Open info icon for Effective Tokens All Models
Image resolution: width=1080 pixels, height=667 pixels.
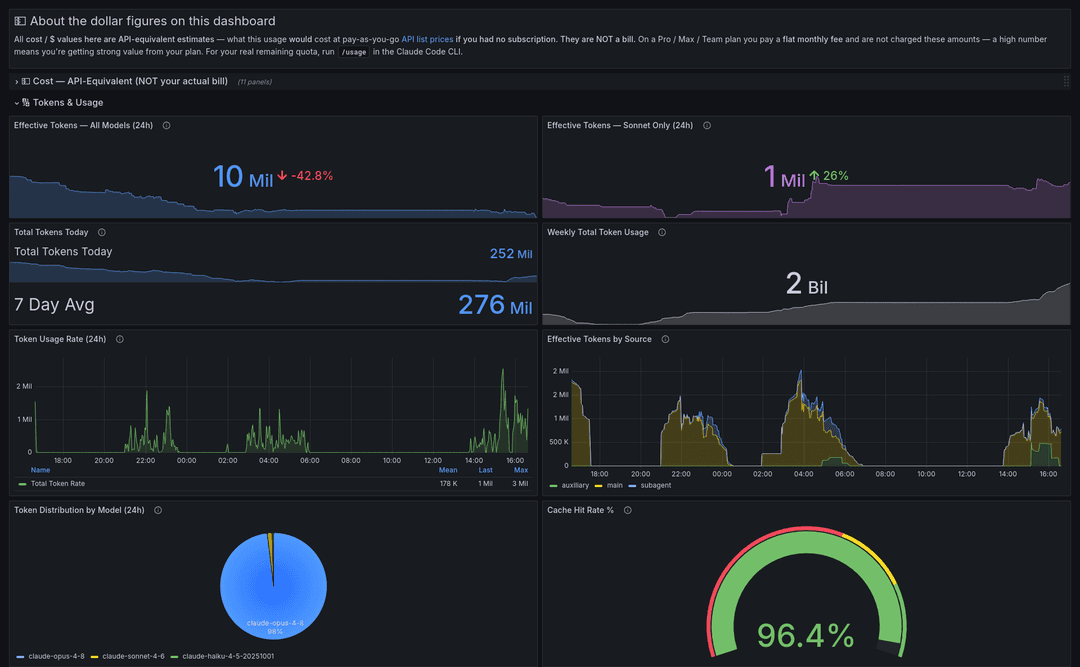(166, 125)
